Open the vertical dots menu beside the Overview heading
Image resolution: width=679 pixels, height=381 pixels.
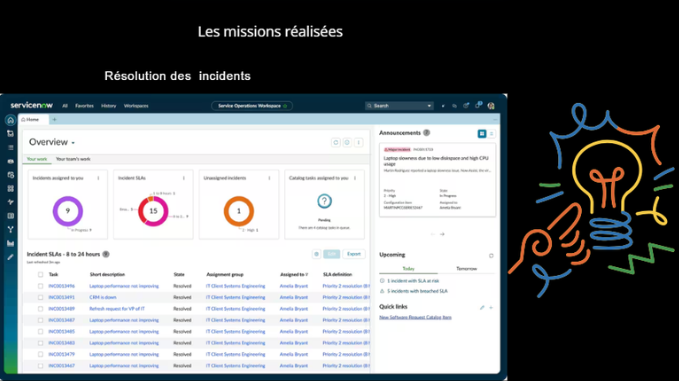pos(359,142)
